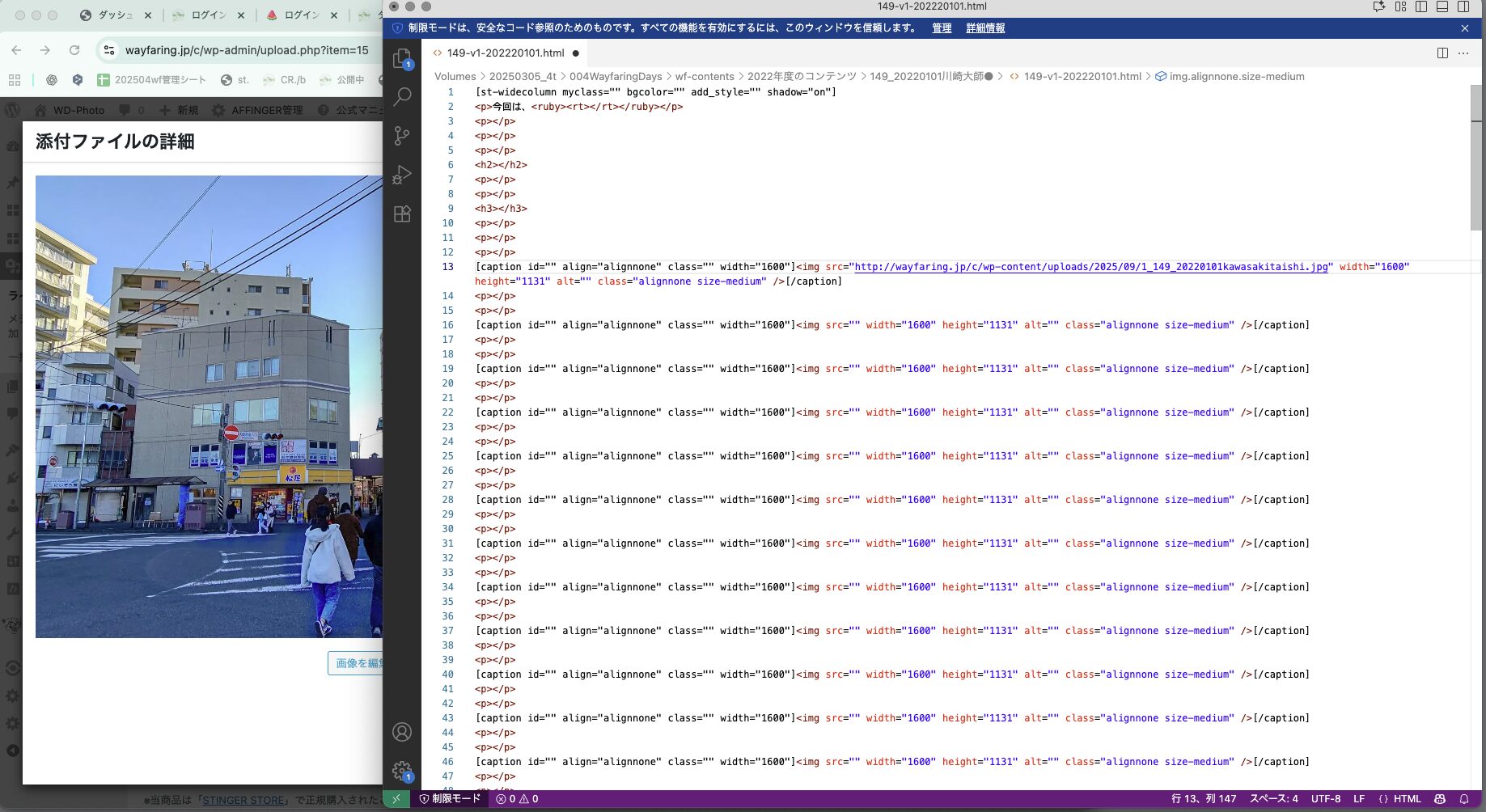Split the editor to the right
The height and width of the screenshot is (812, 1486).
[1442, 53]
